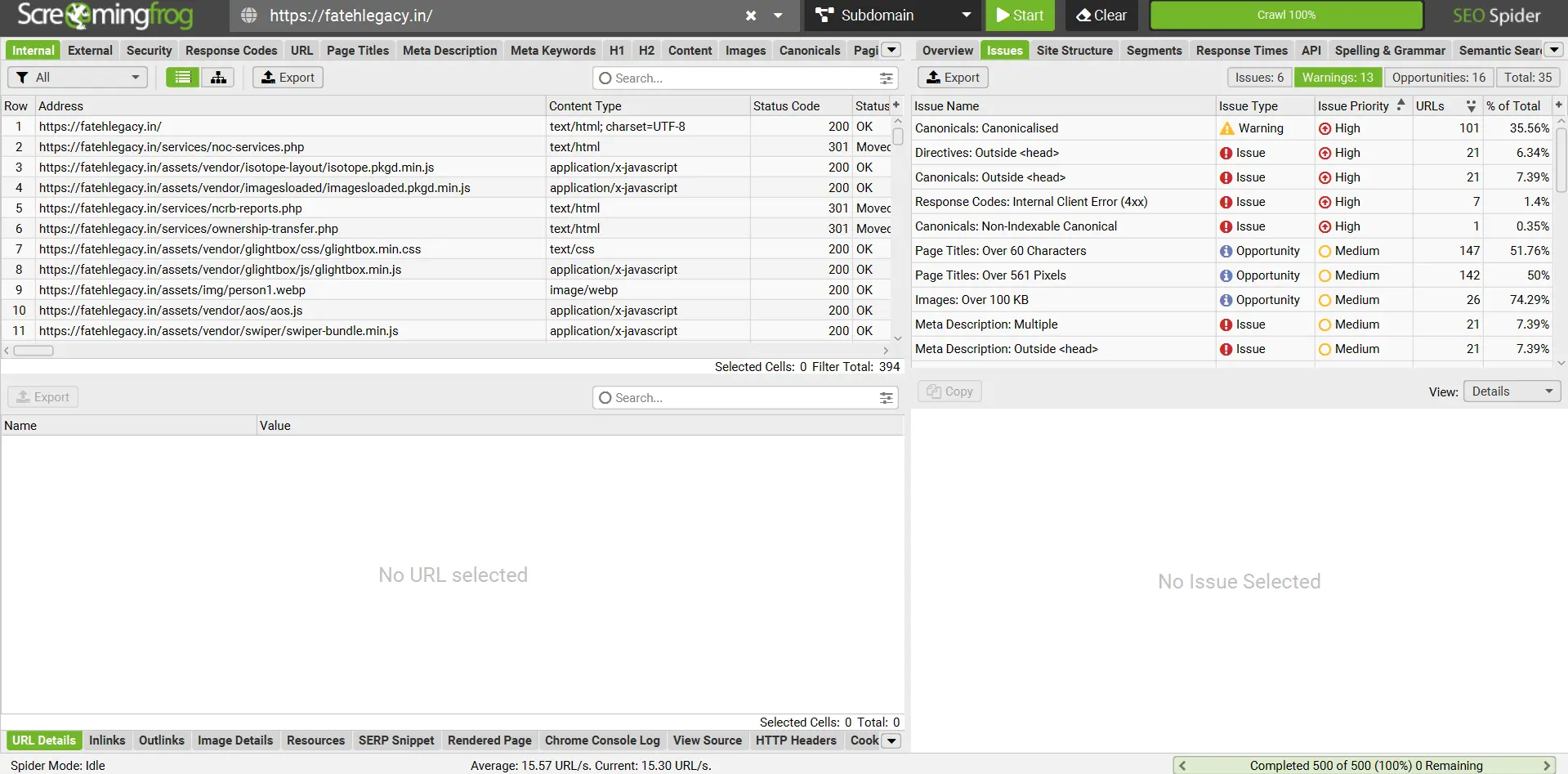The image size is (1568, 774).
Task: Add column with plus icon in URL table
Action: pos(896,105)
